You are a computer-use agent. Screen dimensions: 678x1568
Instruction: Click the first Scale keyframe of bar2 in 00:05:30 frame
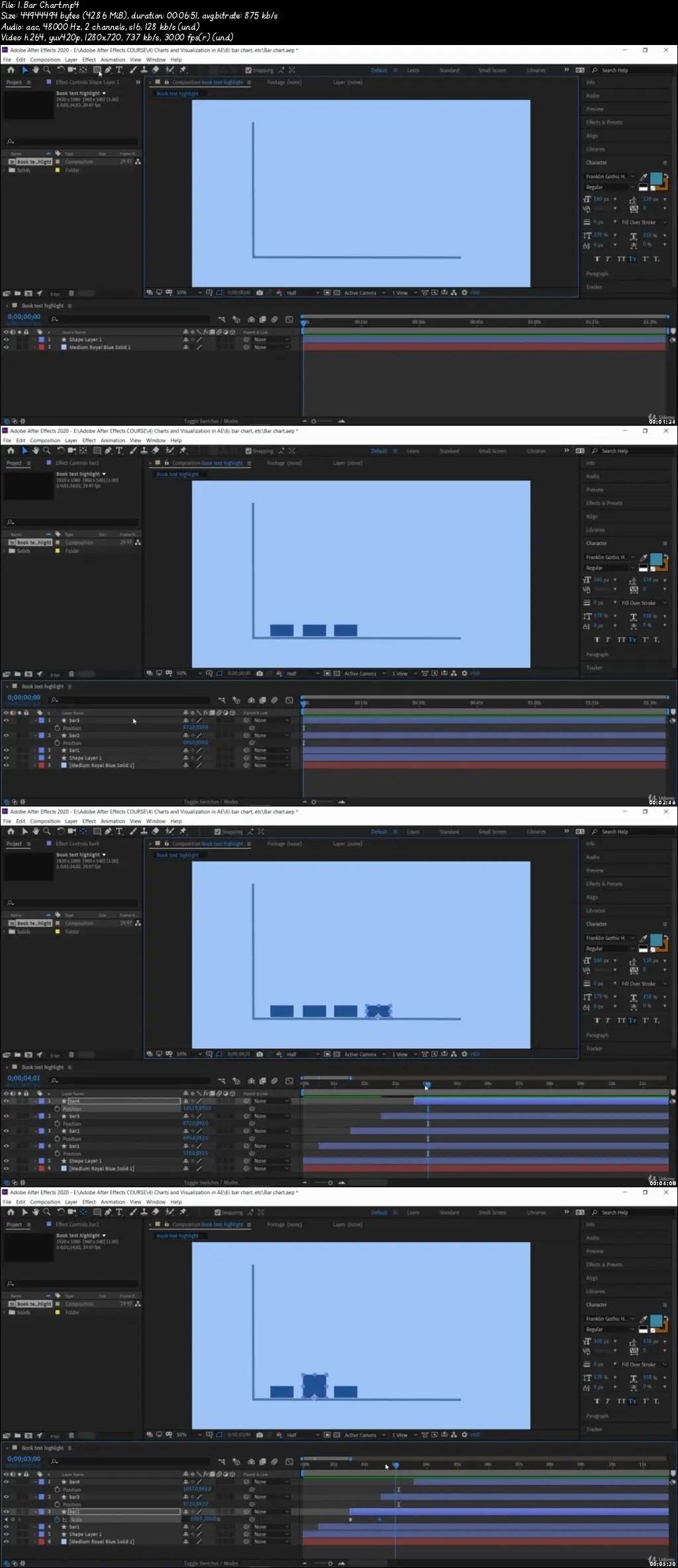tap(350, 1520)
